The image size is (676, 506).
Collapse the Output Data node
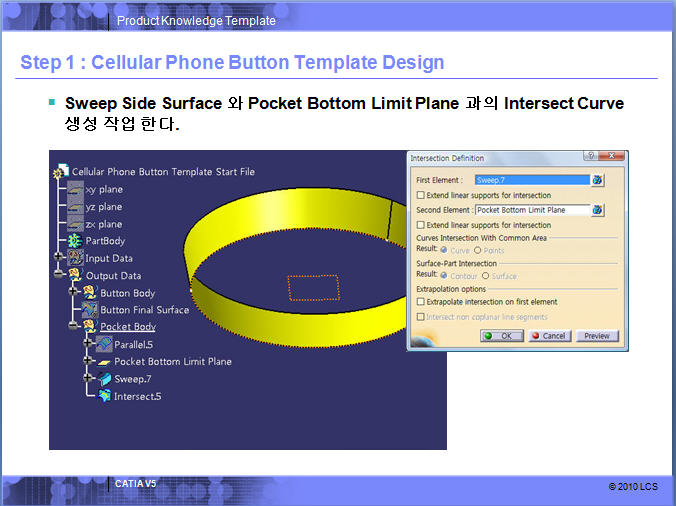point(60,276)
